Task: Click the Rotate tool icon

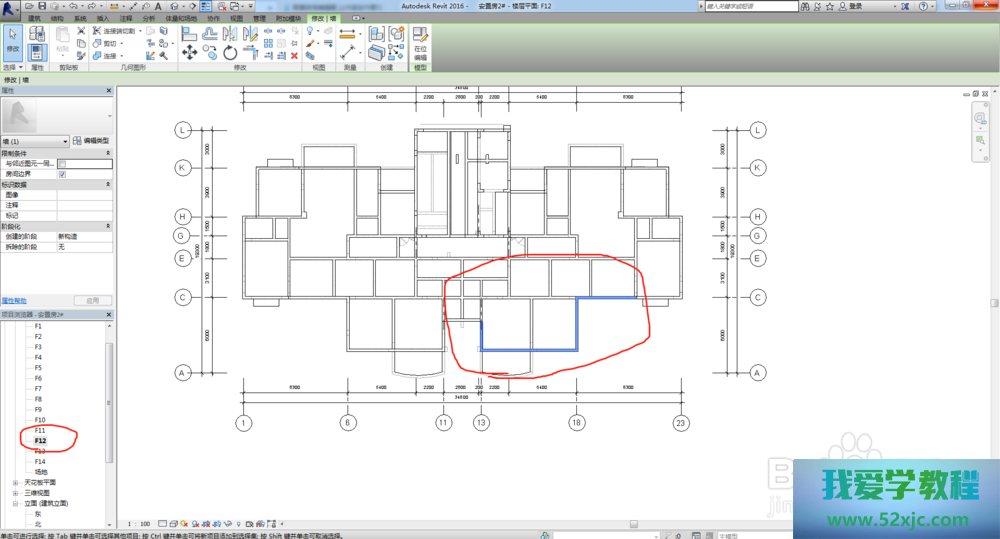Action: click(230, 53)
